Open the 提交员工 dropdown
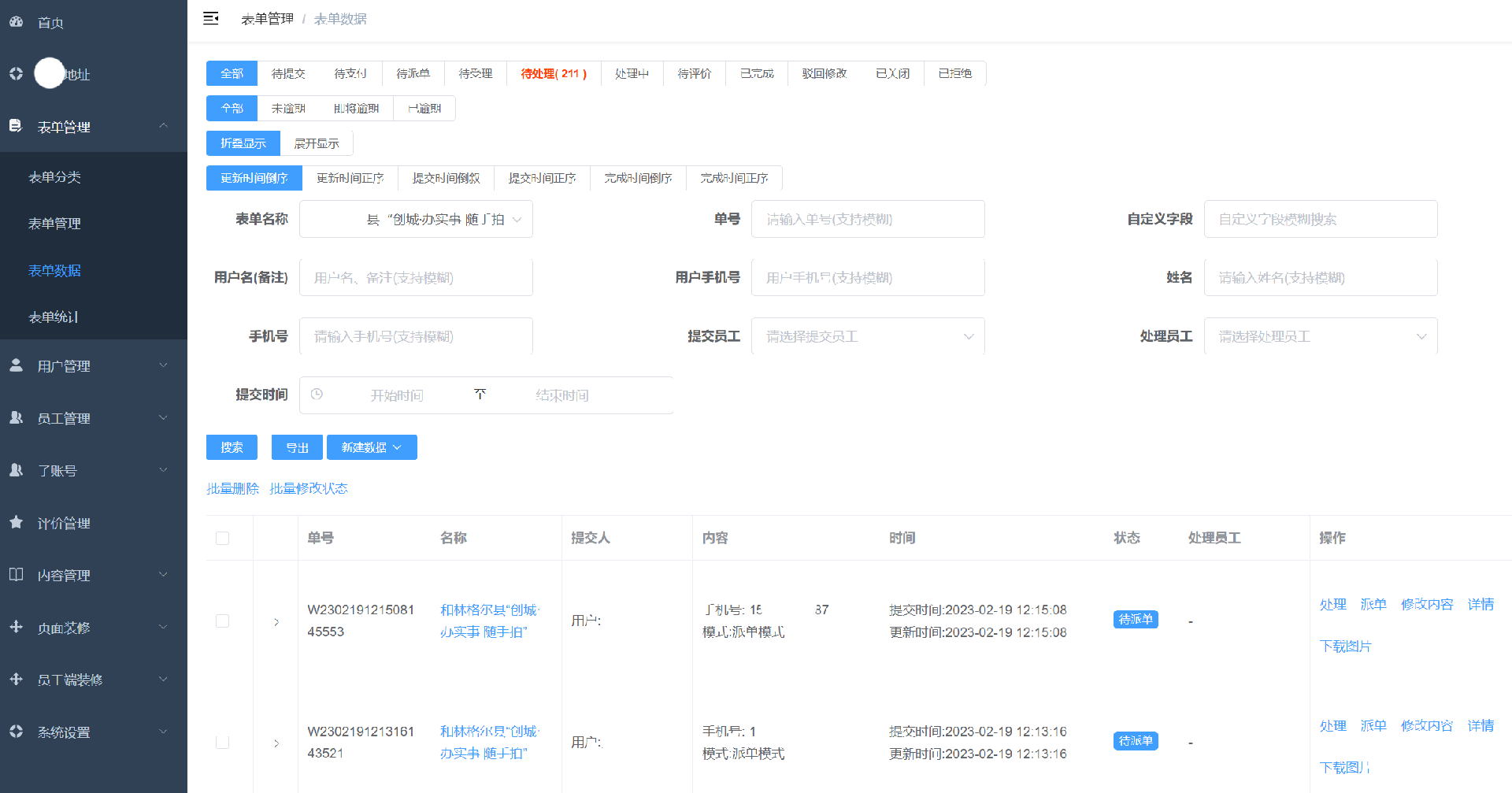1512x793 pixels. [868, 336]
